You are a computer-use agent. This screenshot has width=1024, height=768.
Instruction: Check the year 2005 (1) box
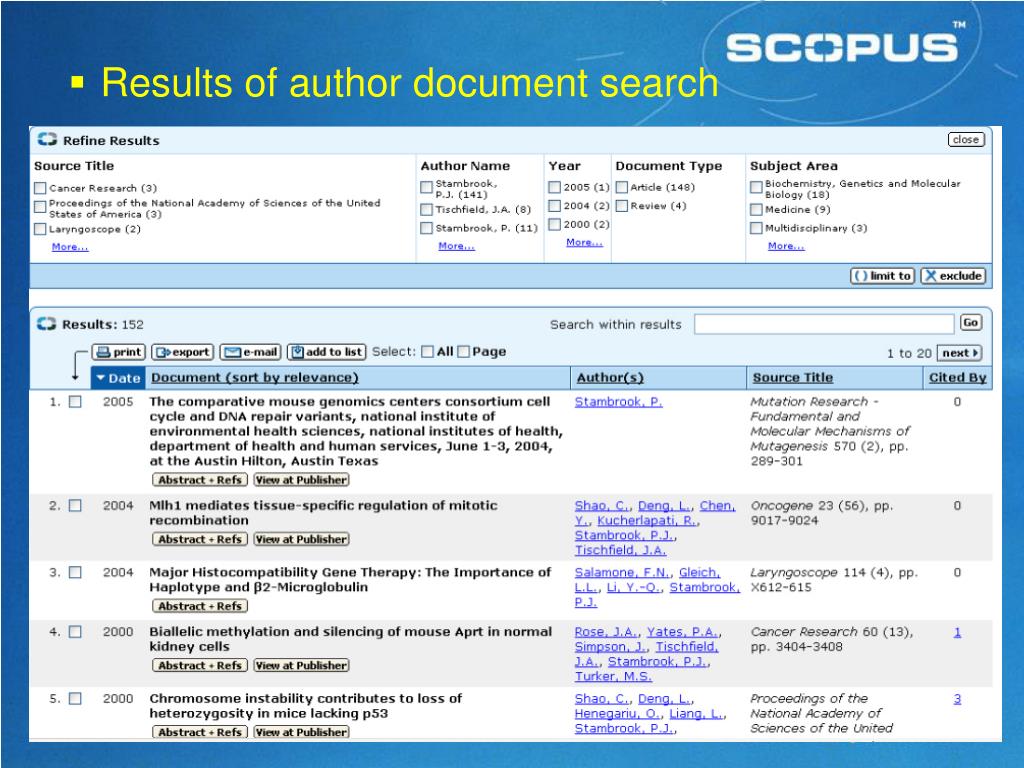[554, 187]
